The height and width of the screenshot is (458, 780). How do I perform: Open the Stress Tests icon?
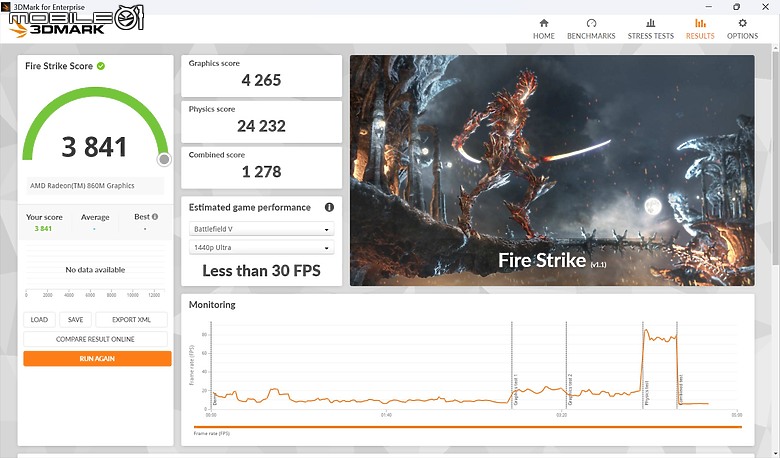point(650,23)
